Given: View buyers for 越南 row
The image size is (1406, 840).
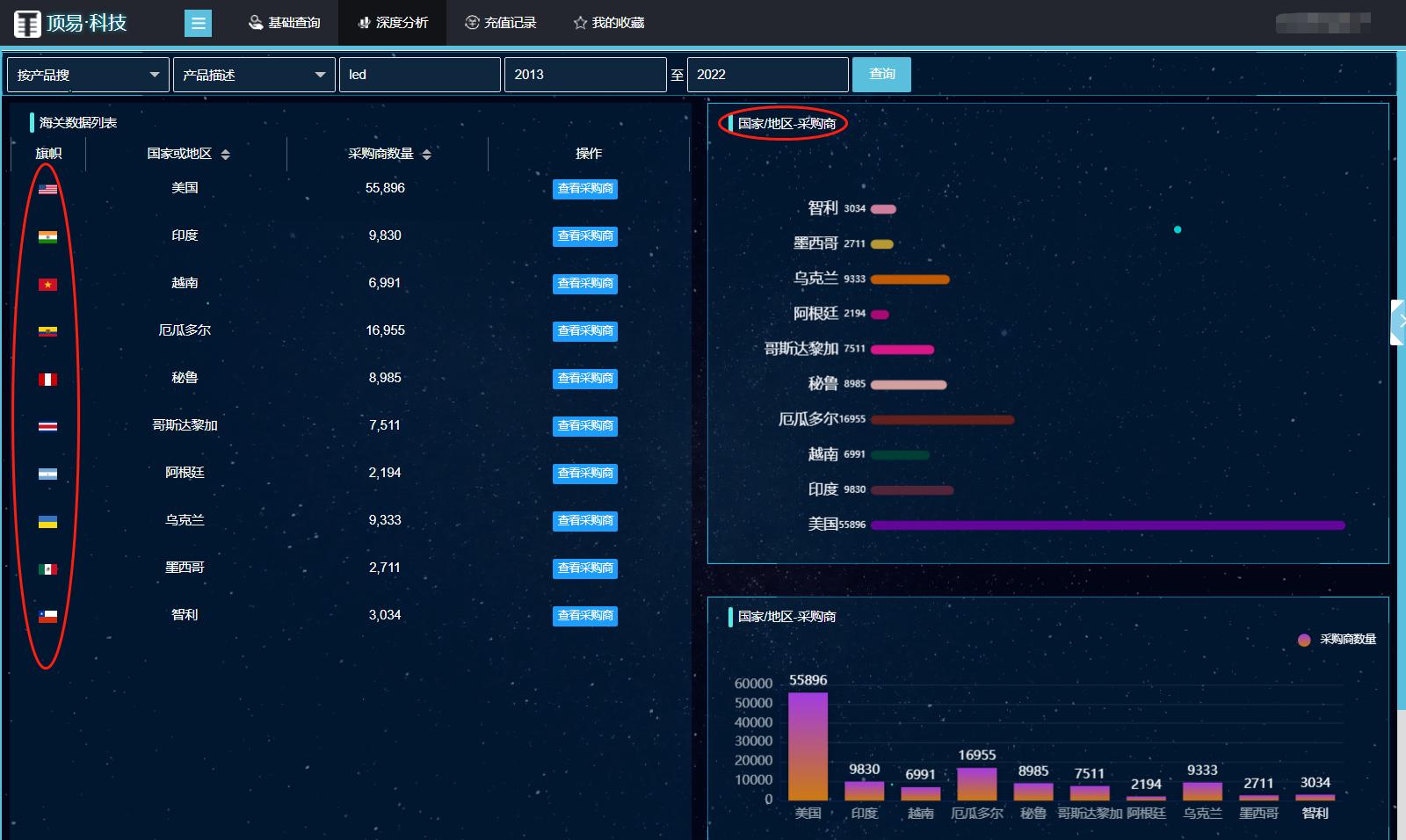Looking at the screenshot, I should tap(585, 284).
